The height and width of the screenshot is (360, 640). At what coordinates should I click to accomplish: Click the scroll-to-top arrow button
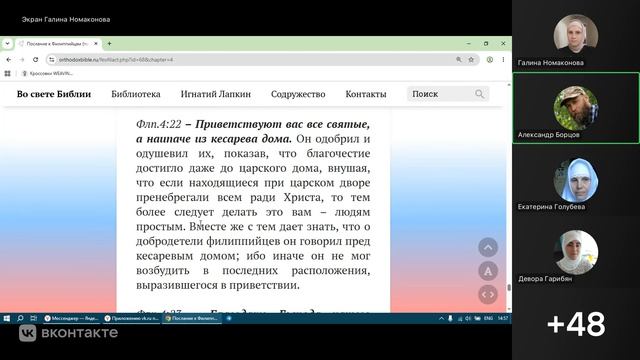(488, 247)
